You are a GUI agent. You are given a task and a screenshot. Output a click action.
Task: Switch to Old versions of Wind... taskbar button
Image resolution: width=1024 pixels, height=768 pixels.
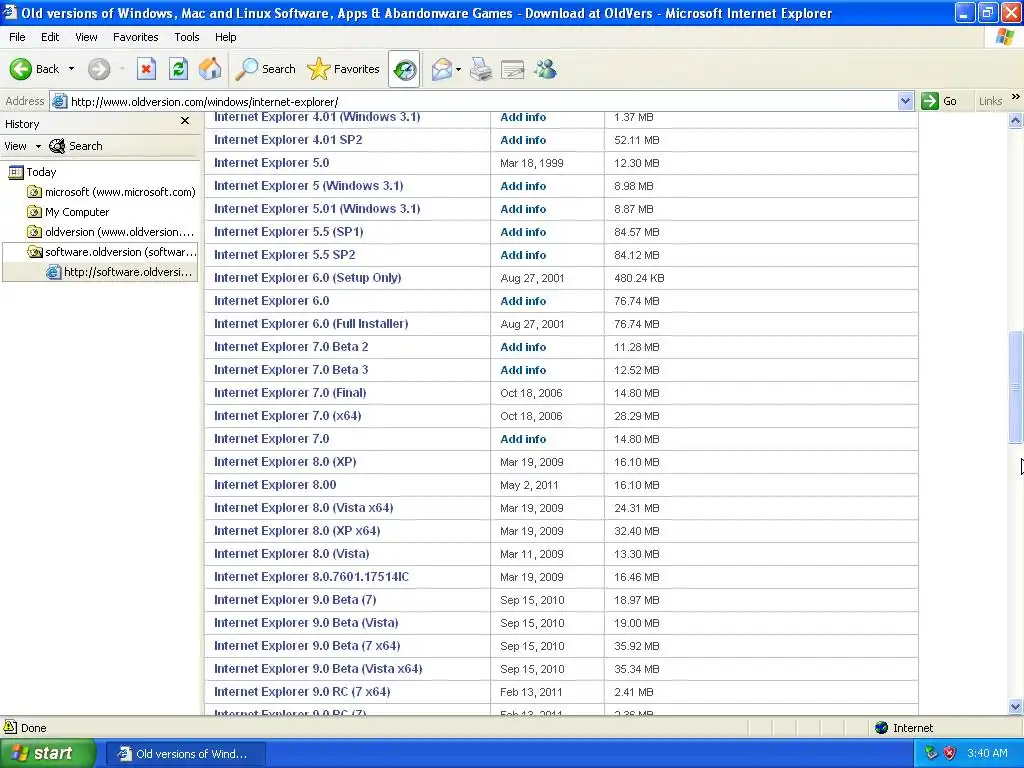pyautogui.click(x=185, y=754)
